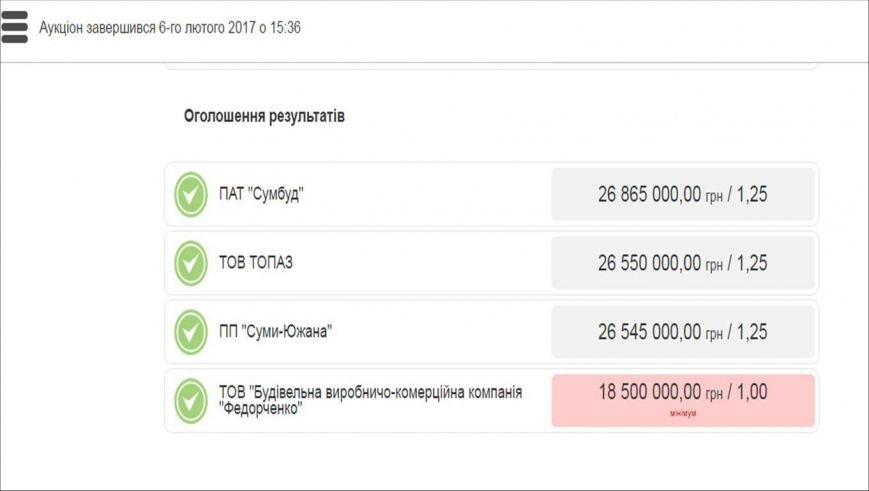Click the ПАТ "Сумбуд" result row
Image resolution: width=869 pixels, height=491 pixels.
point(491,195)
